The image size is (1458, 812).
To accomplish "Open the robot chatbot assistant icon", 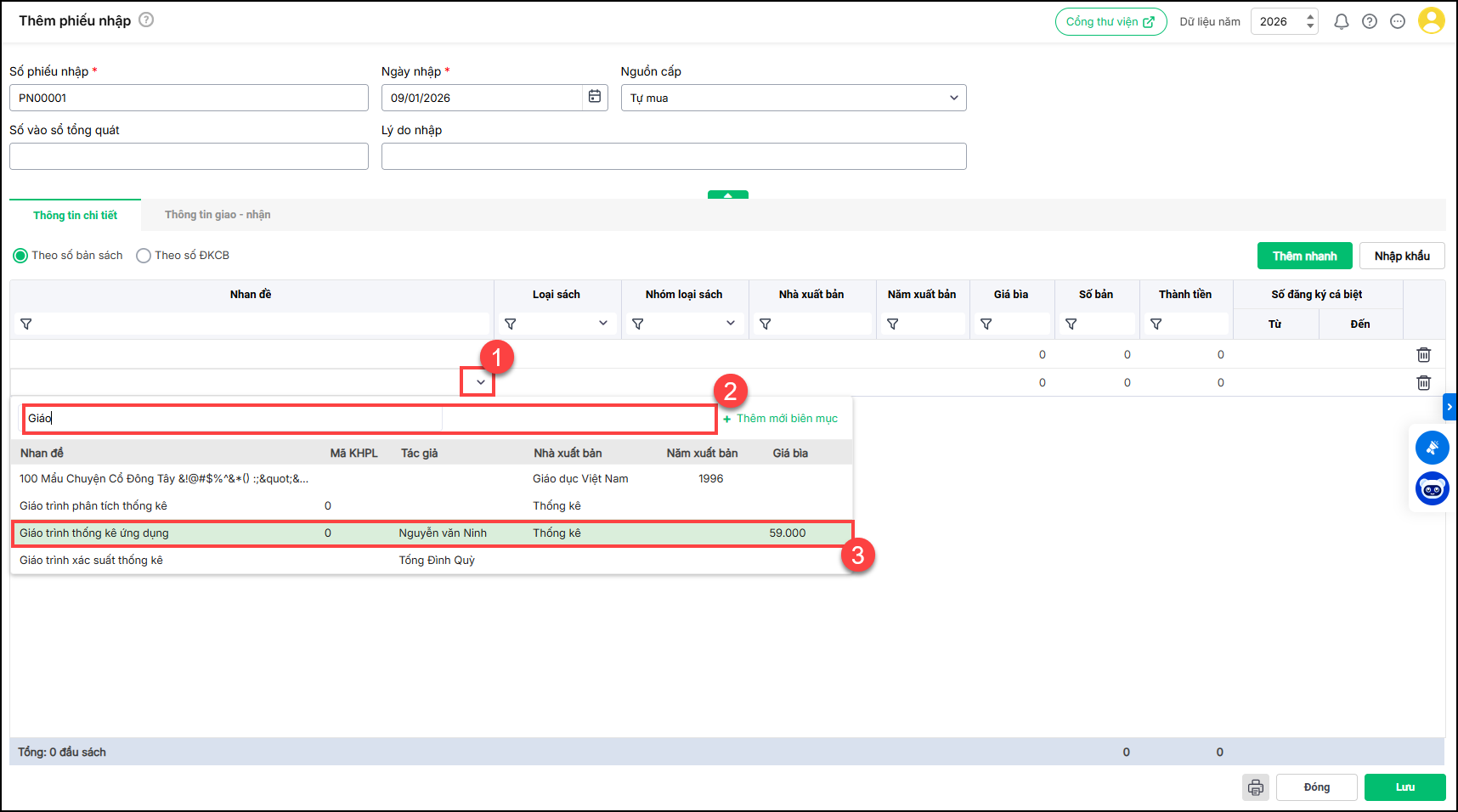I will [1432, 489].
